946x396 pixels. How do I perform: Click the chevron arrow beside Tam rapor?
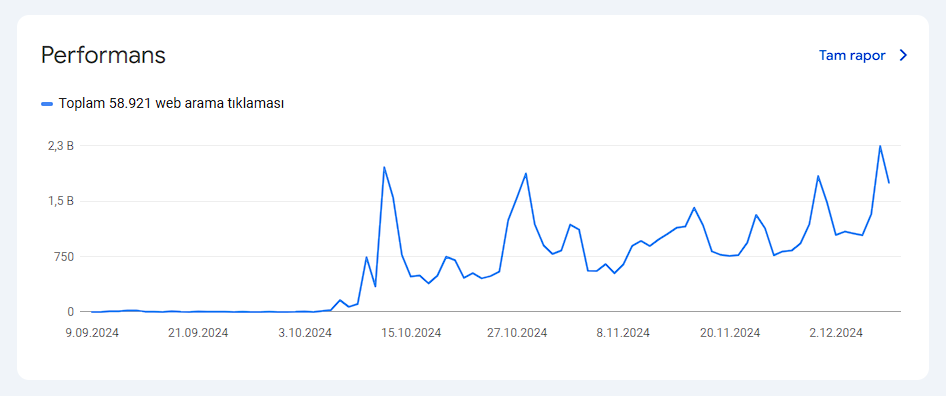coord(903,56)
